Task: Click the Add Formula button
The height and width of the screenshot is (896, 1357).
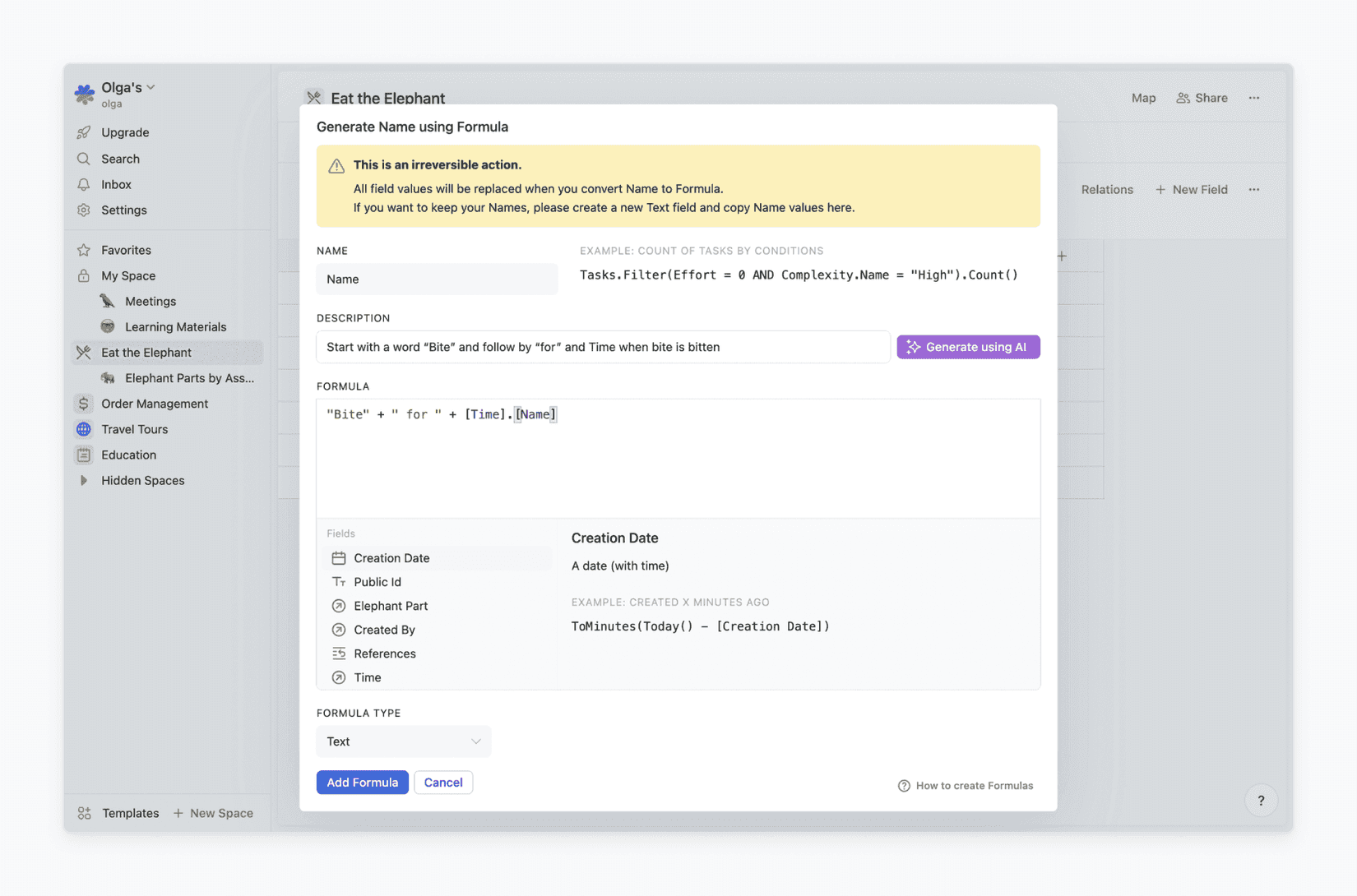Action: click(362, 782)
